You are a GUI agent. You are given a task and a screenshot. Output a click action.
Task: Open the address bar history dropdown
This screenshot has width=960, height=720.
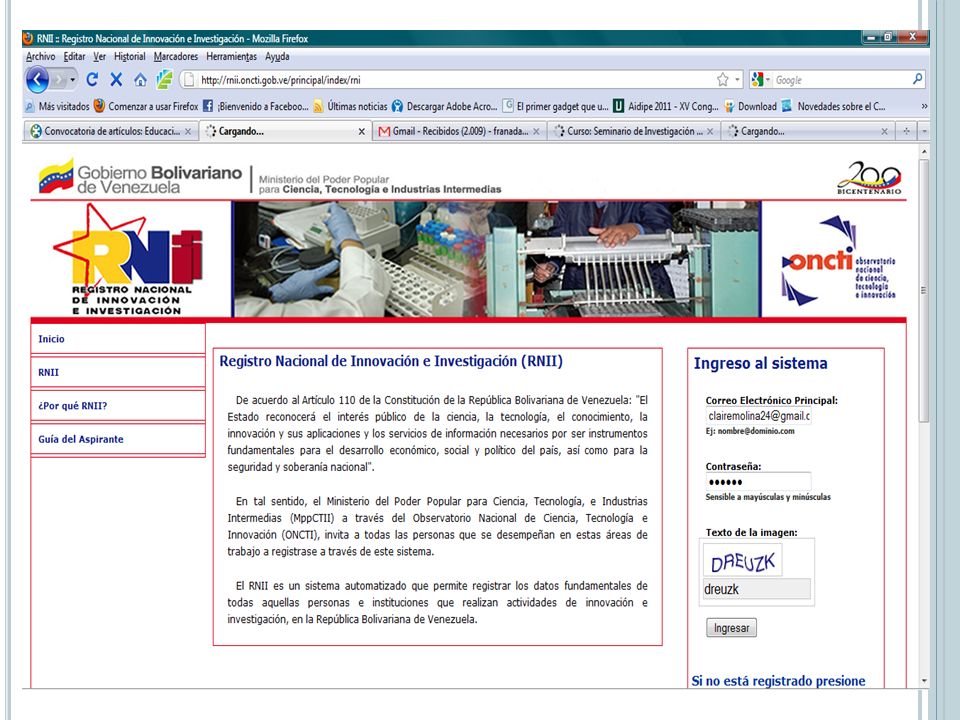coord(737,80)
